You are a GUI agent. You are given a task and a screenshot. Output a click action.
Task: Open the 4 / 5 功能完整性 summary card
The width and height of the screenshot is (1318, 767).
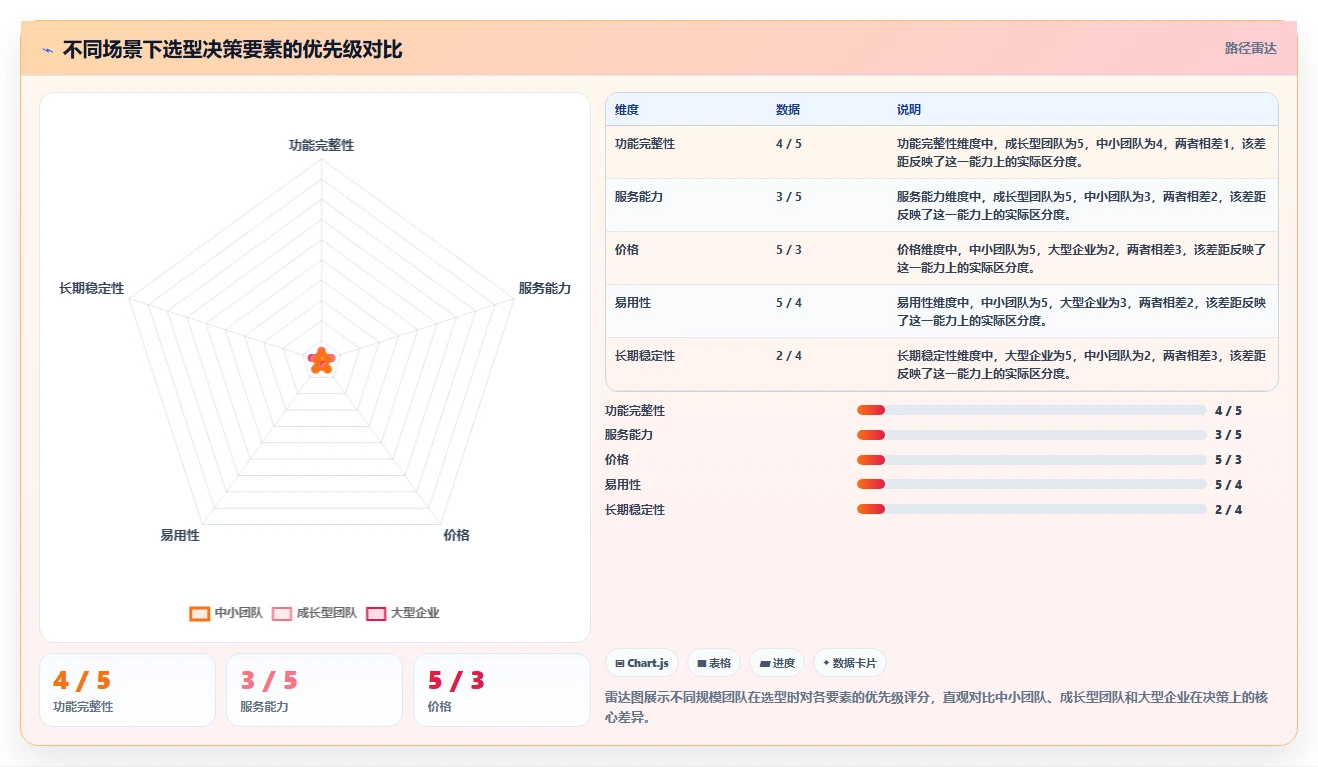tap(127, 690)
